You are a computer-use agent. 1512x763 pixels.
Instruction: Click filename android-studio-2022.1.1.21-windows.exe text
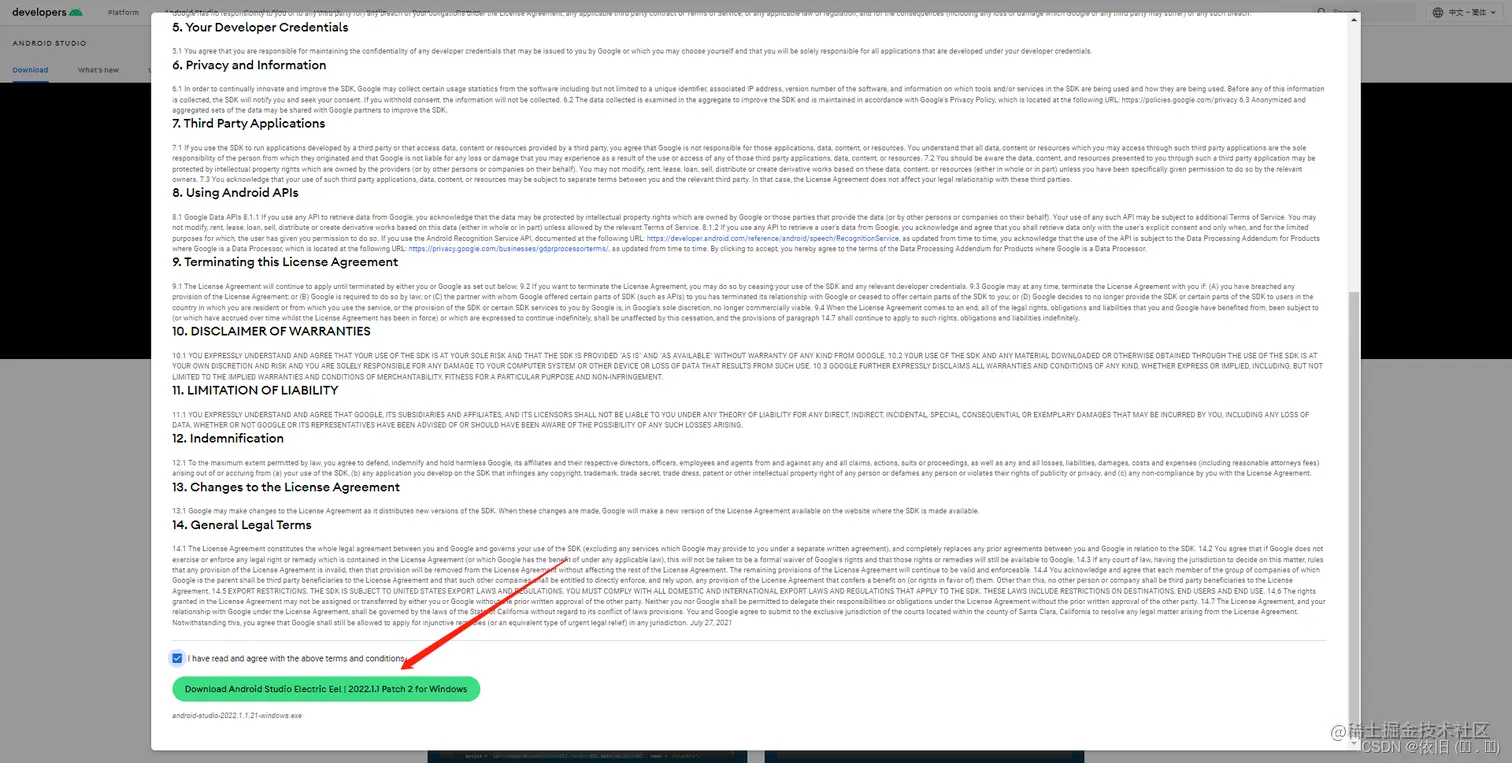(237, 716)
